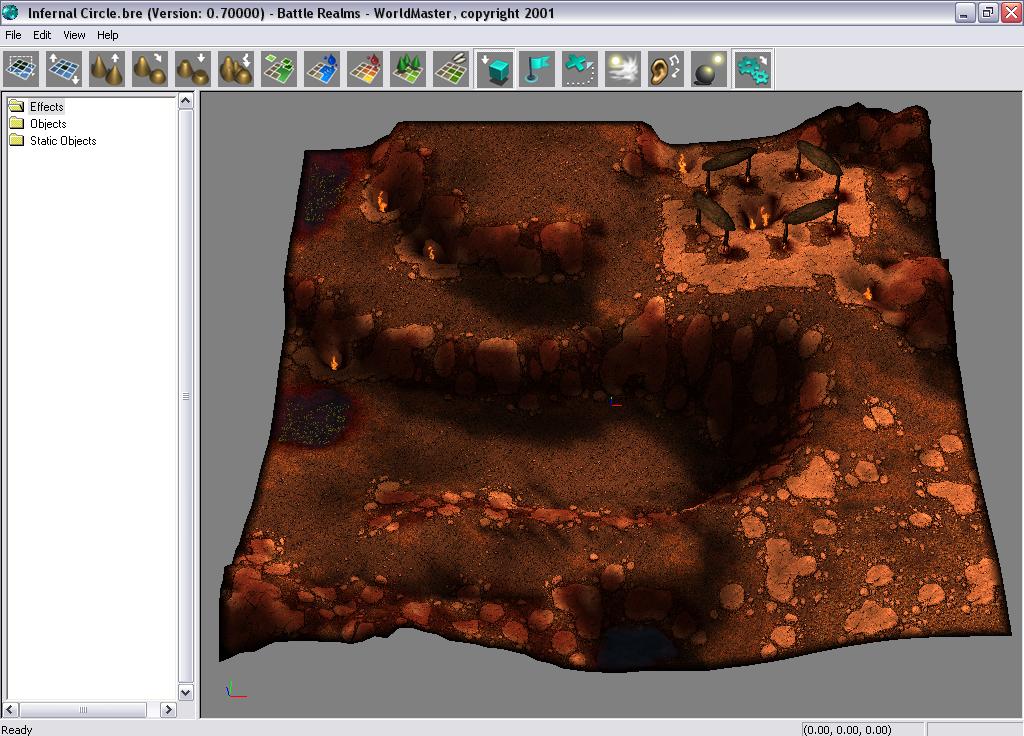Open the Edit menu
1024x736 pixels.
[x=42, y=35]
